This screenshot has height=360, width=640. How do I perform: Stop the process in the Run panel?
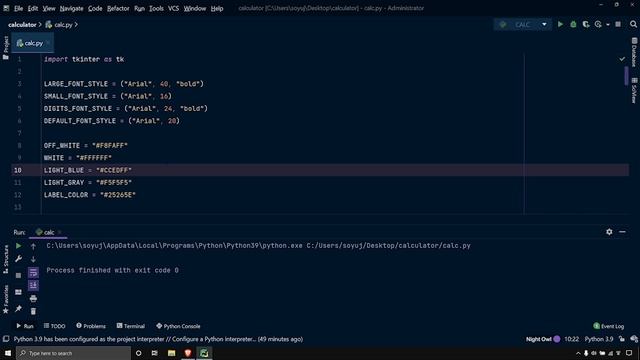coord(18,276)
